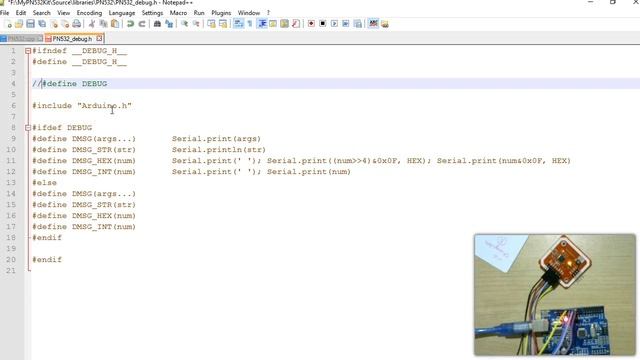Open the function list icon
Image resolution: width=640 pixels, height=360 pixels.
click(296, 24)
